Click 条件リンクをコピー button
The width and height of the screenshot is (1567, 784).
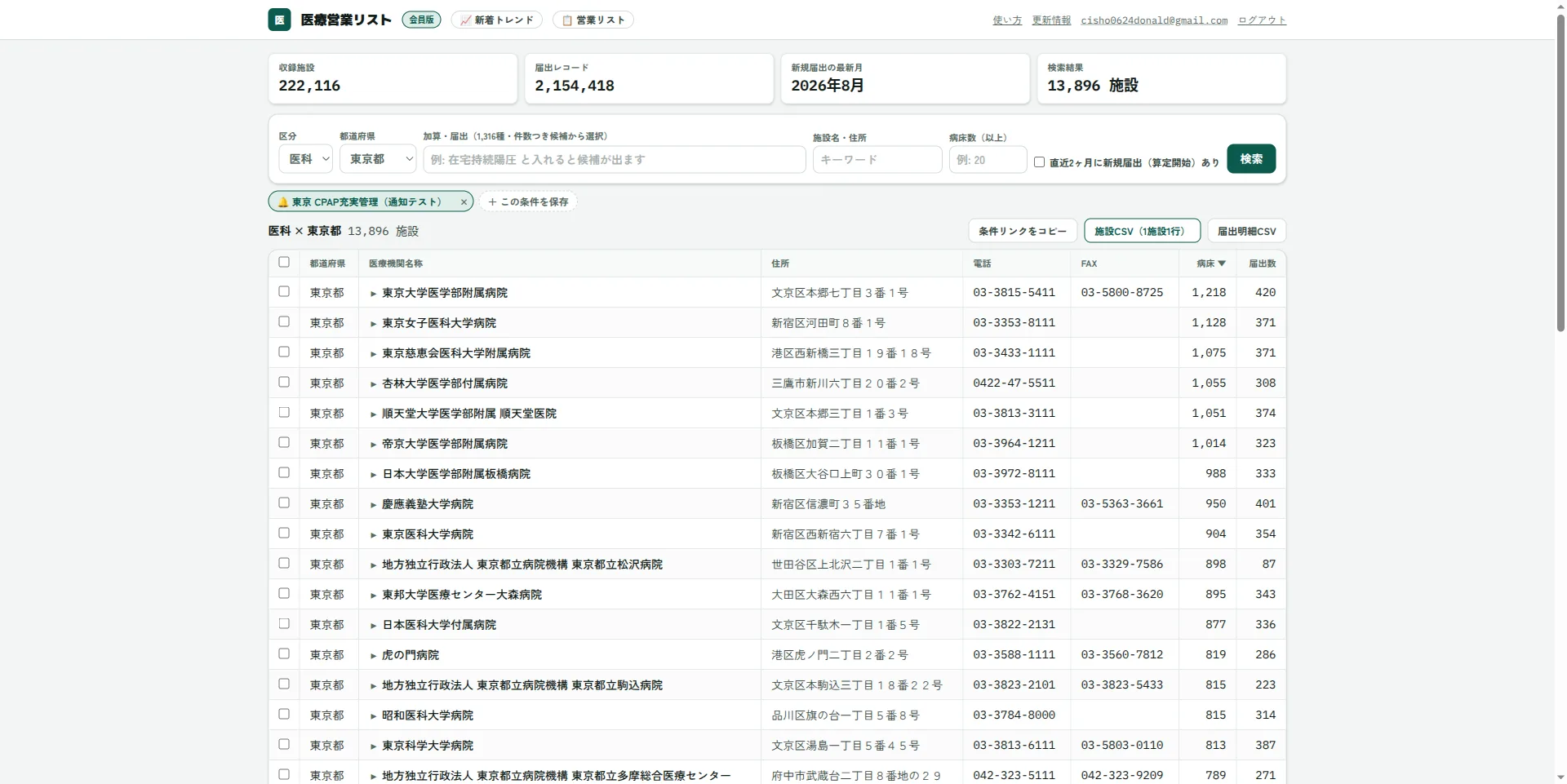coord(1023,231)
